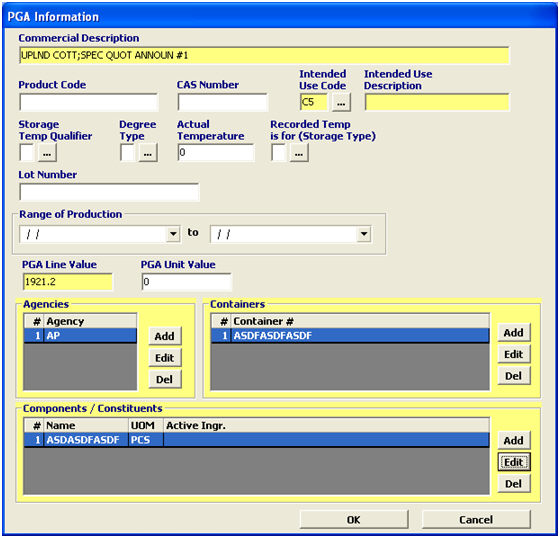This screenshot has width=560, height=538.
Task: Open Recorded Temp storage type lookup
Action: (299, 153)
